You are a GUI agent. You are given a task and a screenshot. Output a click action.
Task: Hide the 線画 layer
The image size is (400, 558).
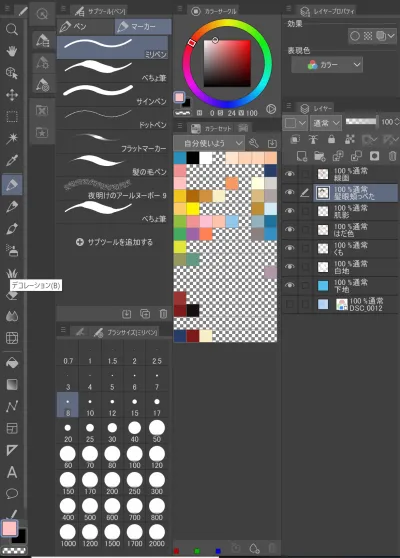click(290, 174)
